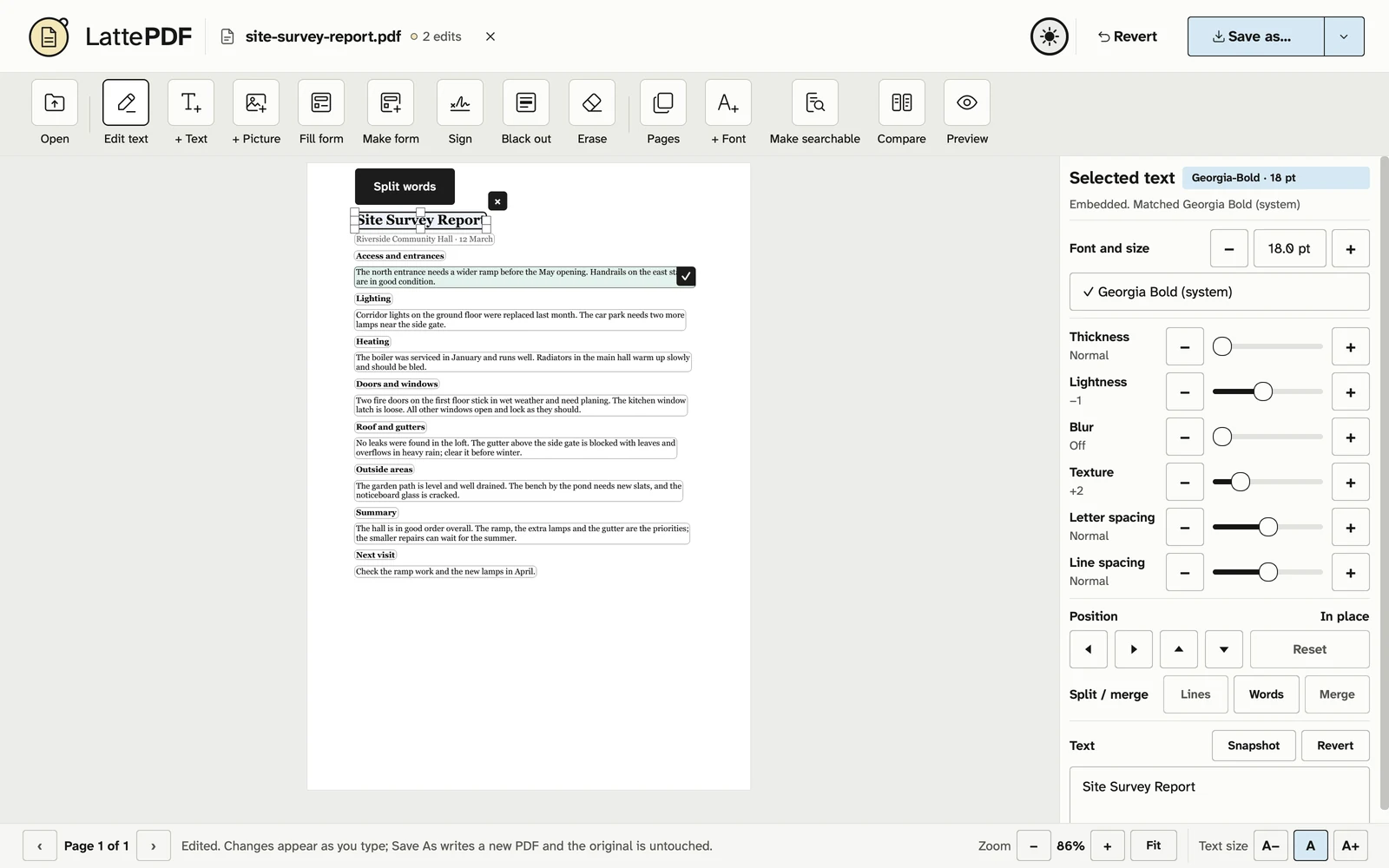This screenshot has width=1389, height=868.
Task: Dismiss the Split words tooltip
Action: tap(497, 201)
